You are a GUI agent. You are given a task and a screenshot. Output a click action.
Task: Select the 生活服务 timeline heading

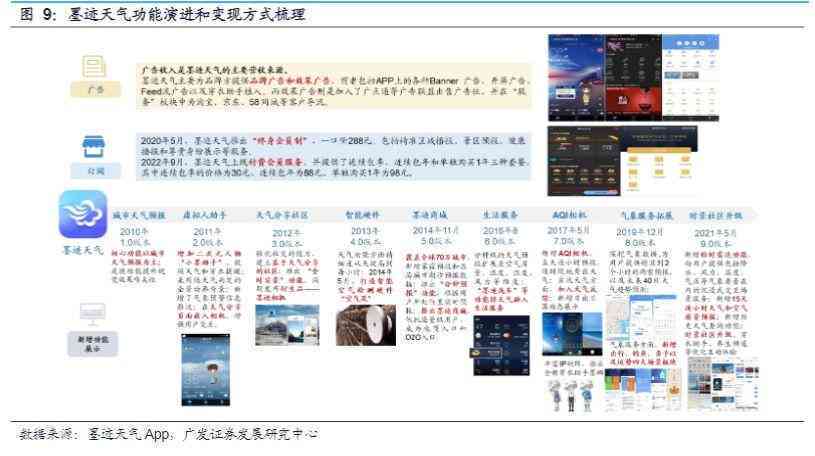coord(500,214)
